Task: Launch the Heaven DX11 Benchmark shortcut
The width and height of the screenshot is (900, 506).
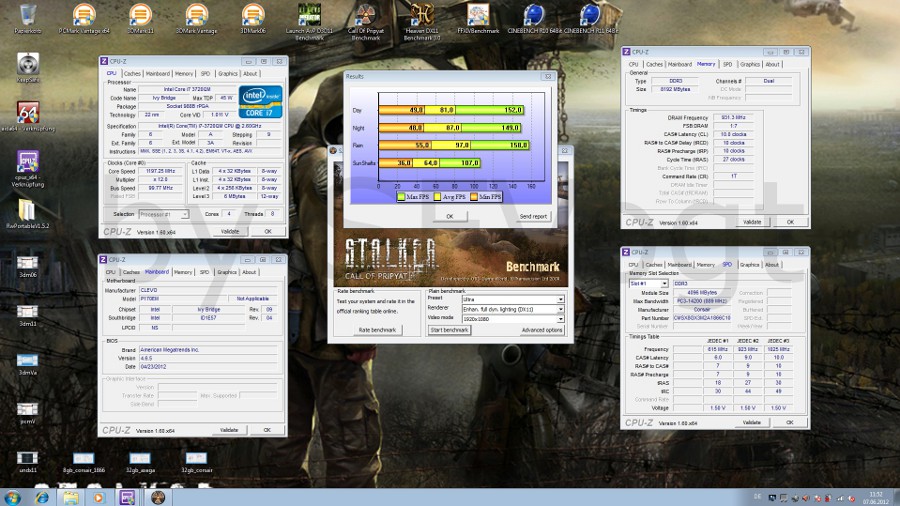Action: (423, 16)
